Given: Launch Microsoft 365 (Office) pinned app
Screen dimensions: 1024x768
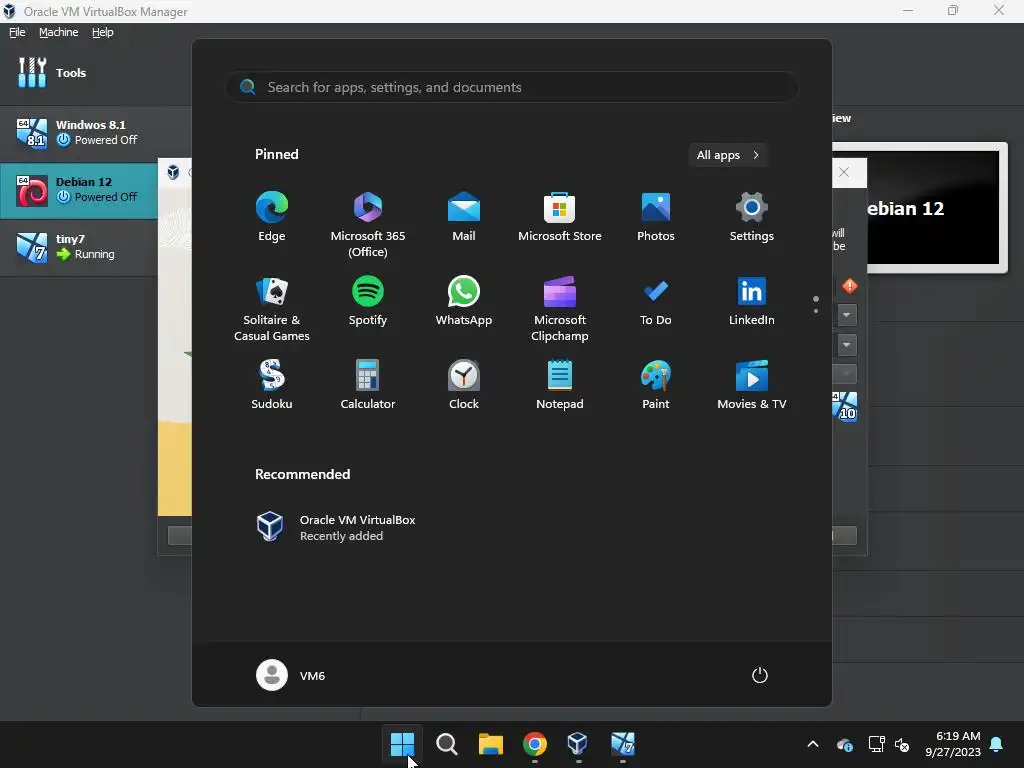Looking at the screenshot, I should pos(368,224).
